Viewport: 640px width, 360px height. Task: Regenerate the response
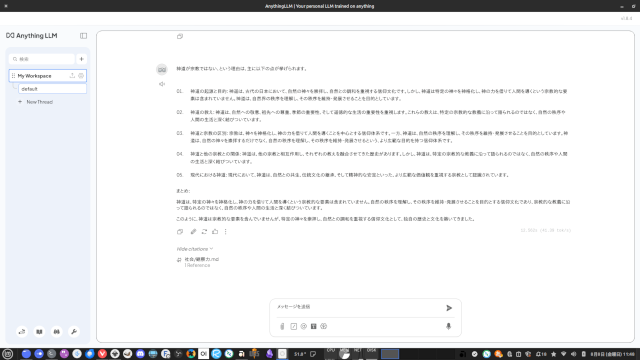(204, 232)
